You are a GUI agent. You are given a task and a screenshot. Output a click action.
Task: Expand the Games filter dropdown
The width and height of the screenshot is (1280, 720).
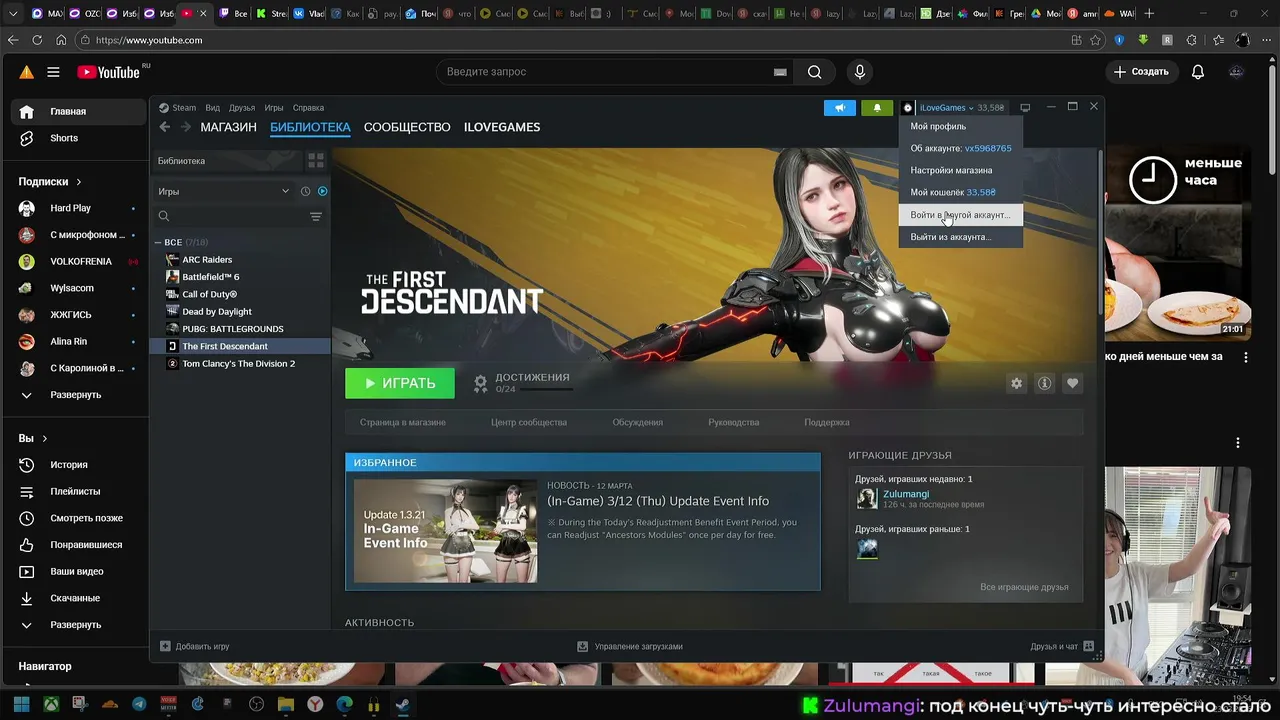(285, 191)
